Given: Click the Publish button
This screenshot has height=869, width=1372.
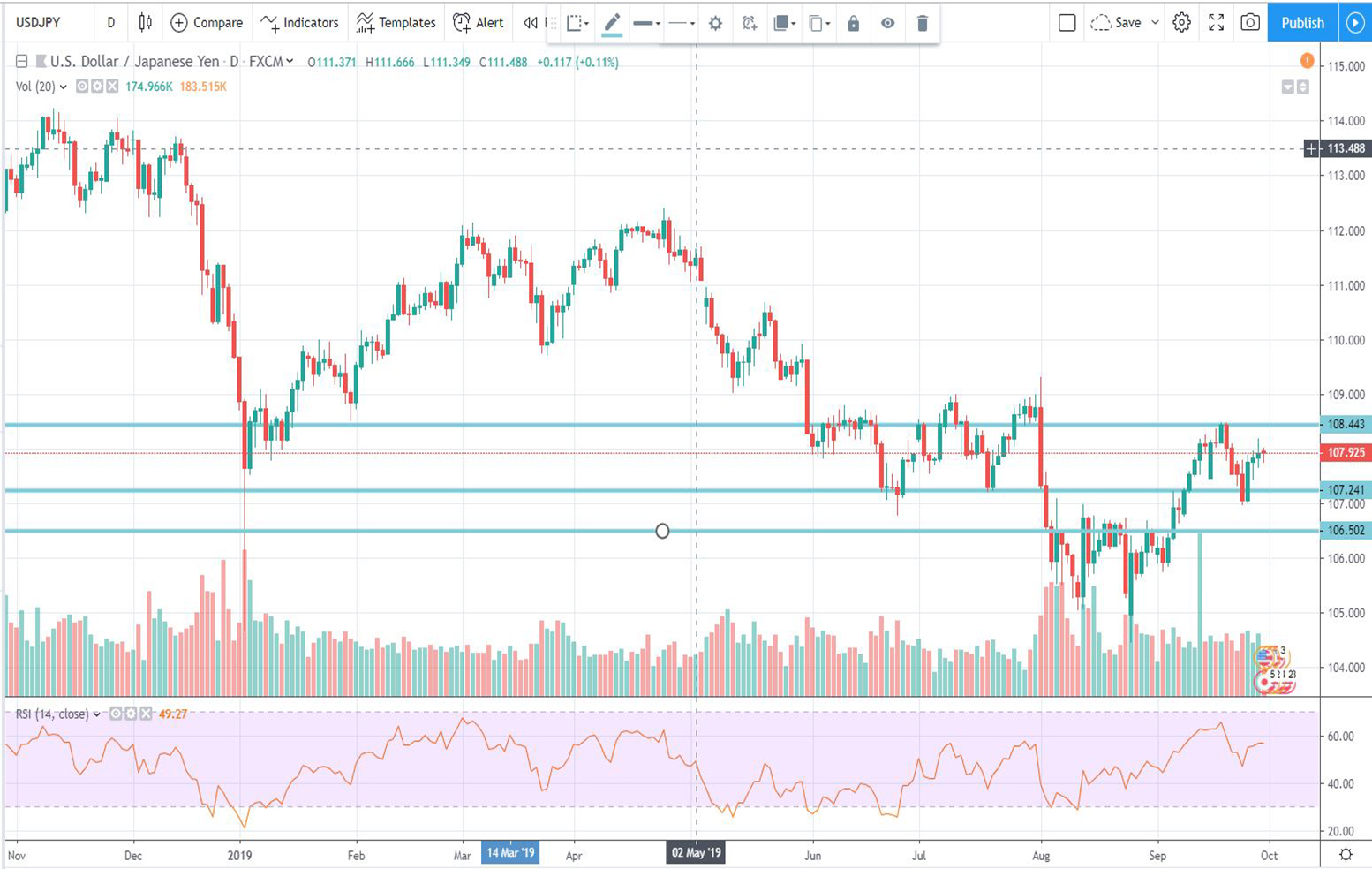Looking at the screenshot, I should point(1301,23).
